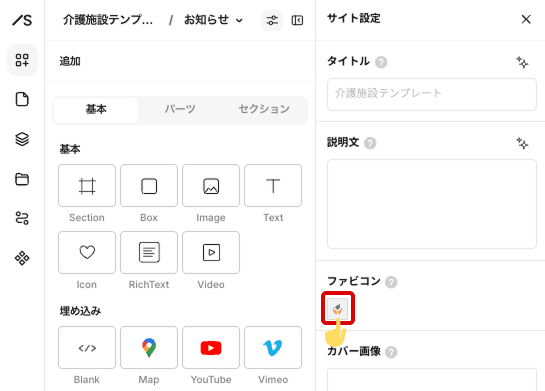The height and width of the screenshot is (391, 545).
Task: Switch to the セクション tab
Action: click(x=264, y=110)
